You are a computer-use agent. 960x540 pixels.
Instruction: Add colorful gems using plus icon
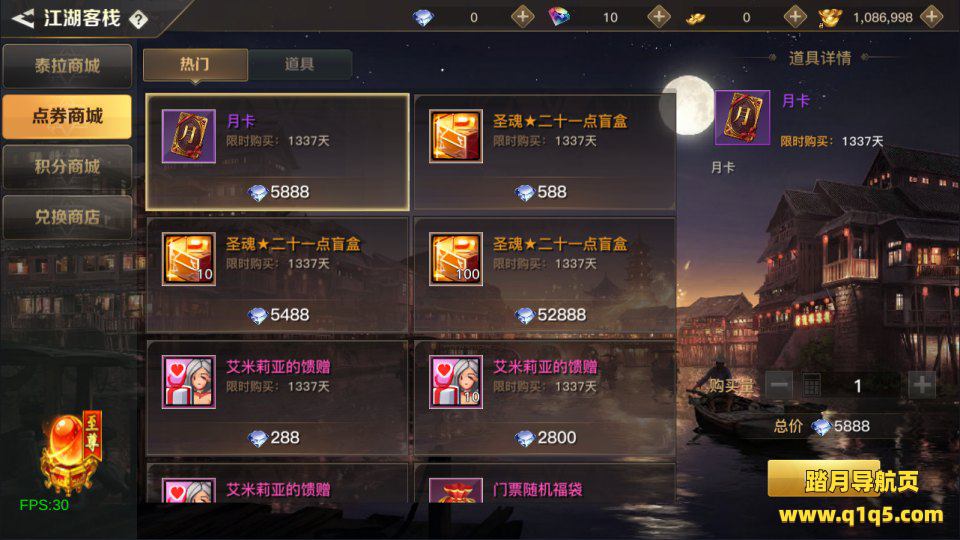click(x=659, y=17)
